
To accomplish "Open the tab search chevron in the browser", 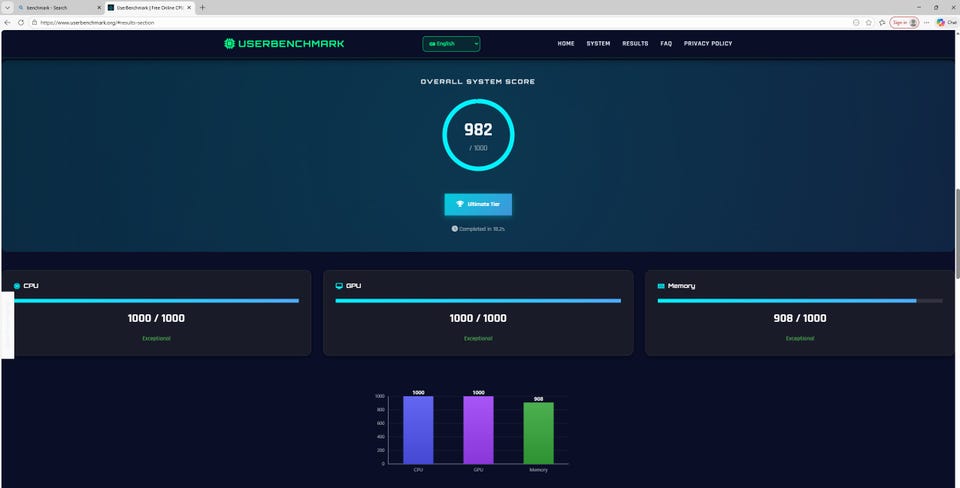I will click(x=7, y=7).
